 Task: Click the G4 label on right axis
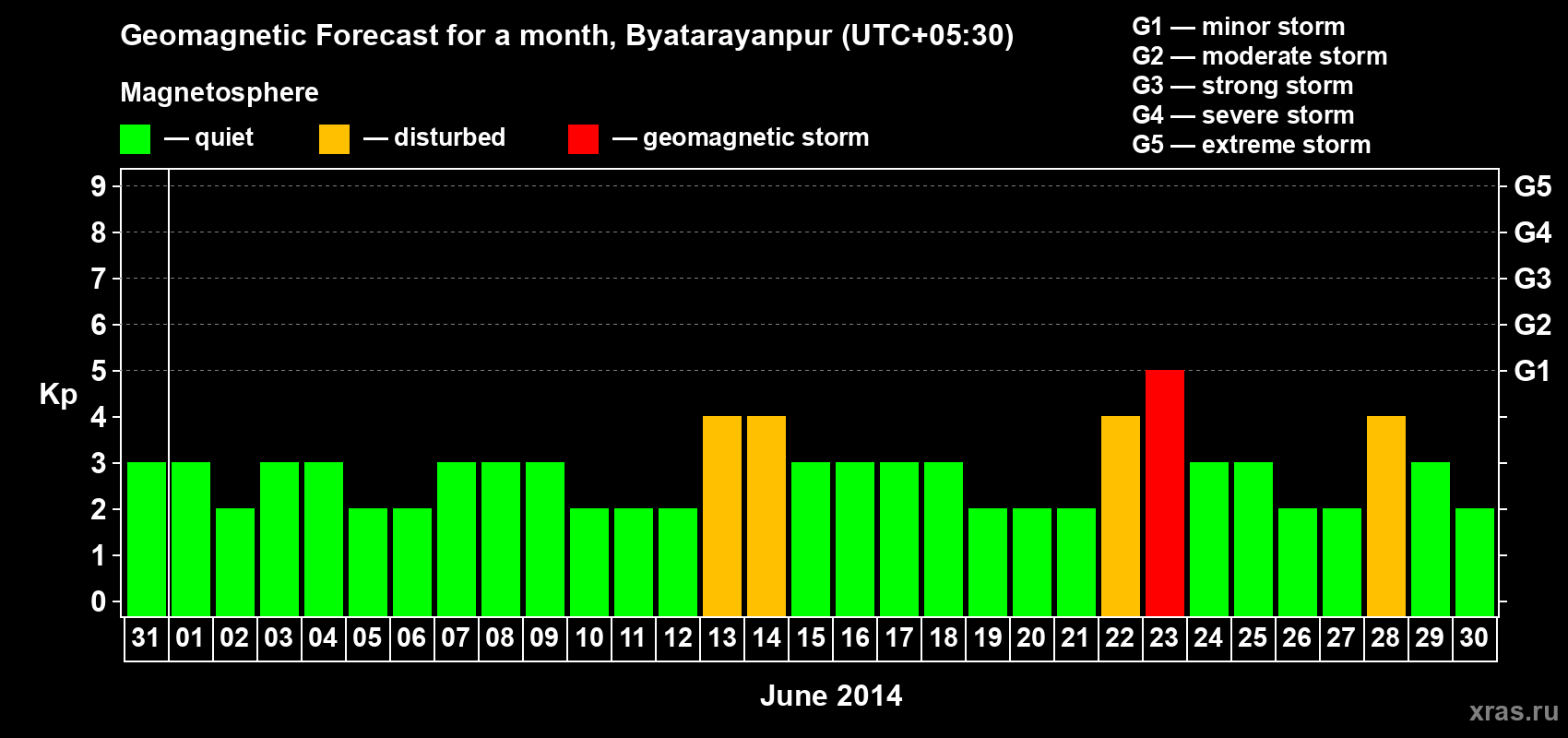[x=1533, y=232]
